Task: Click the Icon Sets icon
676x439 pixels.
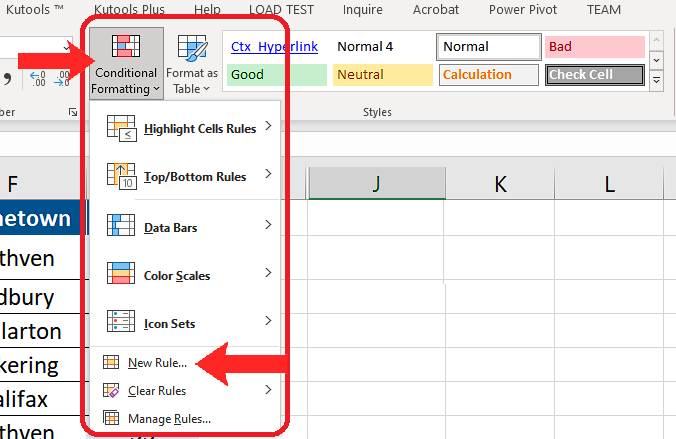Action: tap(121, 321)
